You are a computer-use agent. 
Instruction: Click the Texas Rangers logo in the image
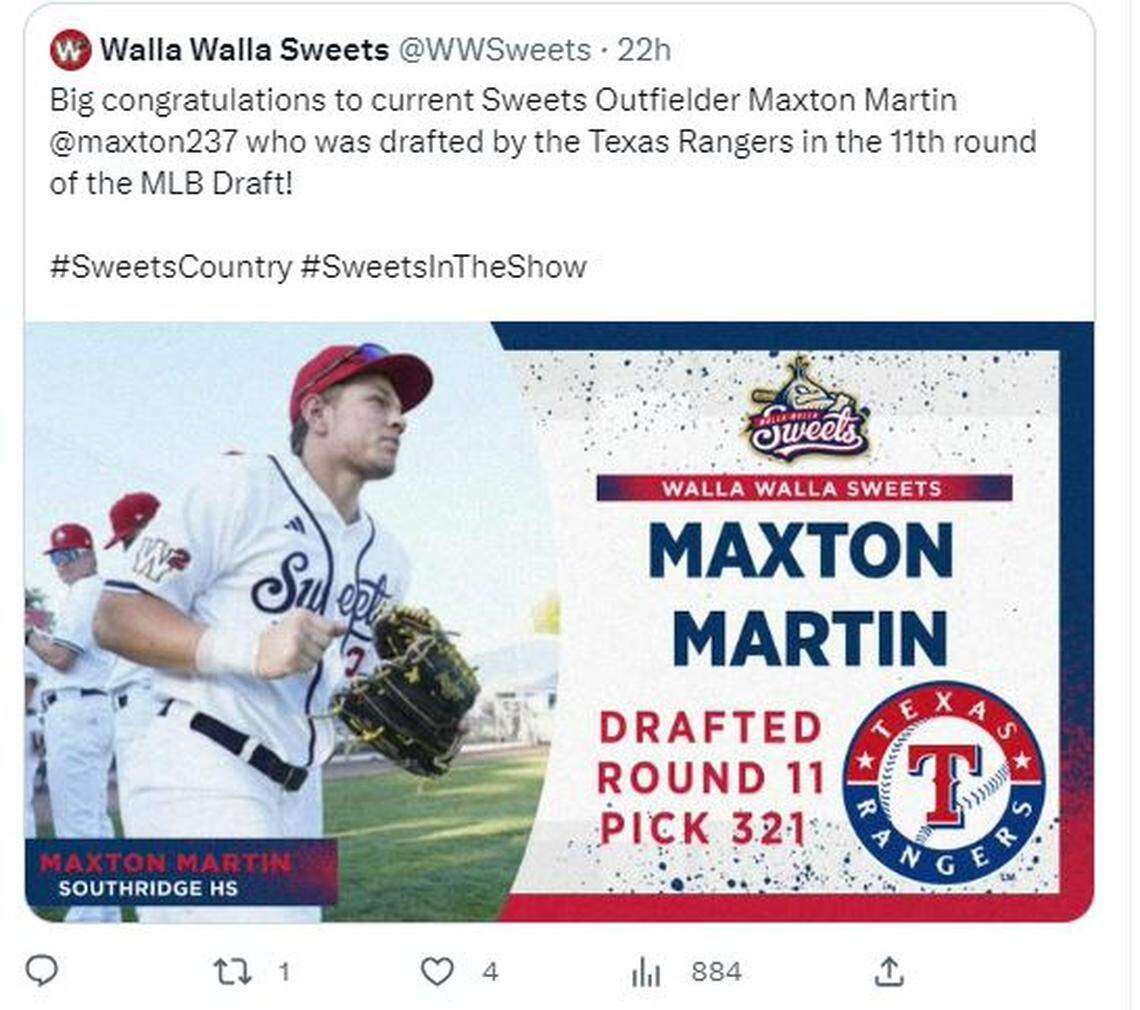943,783
